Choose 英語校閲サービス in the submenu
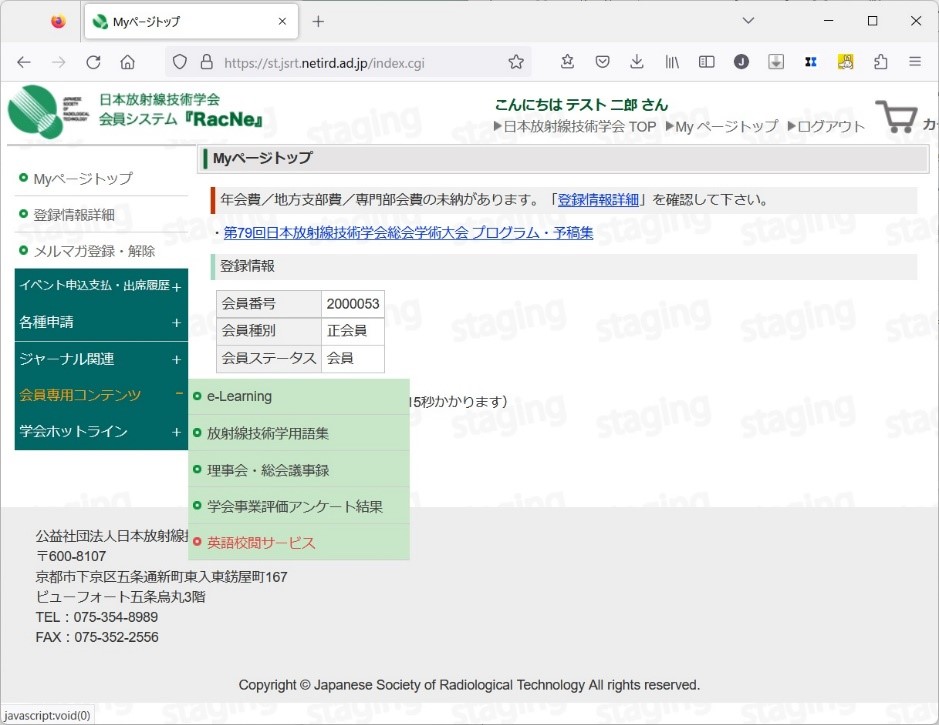This screenshot has height=725, width=939. pyautogui.click(x=261, y=543)
